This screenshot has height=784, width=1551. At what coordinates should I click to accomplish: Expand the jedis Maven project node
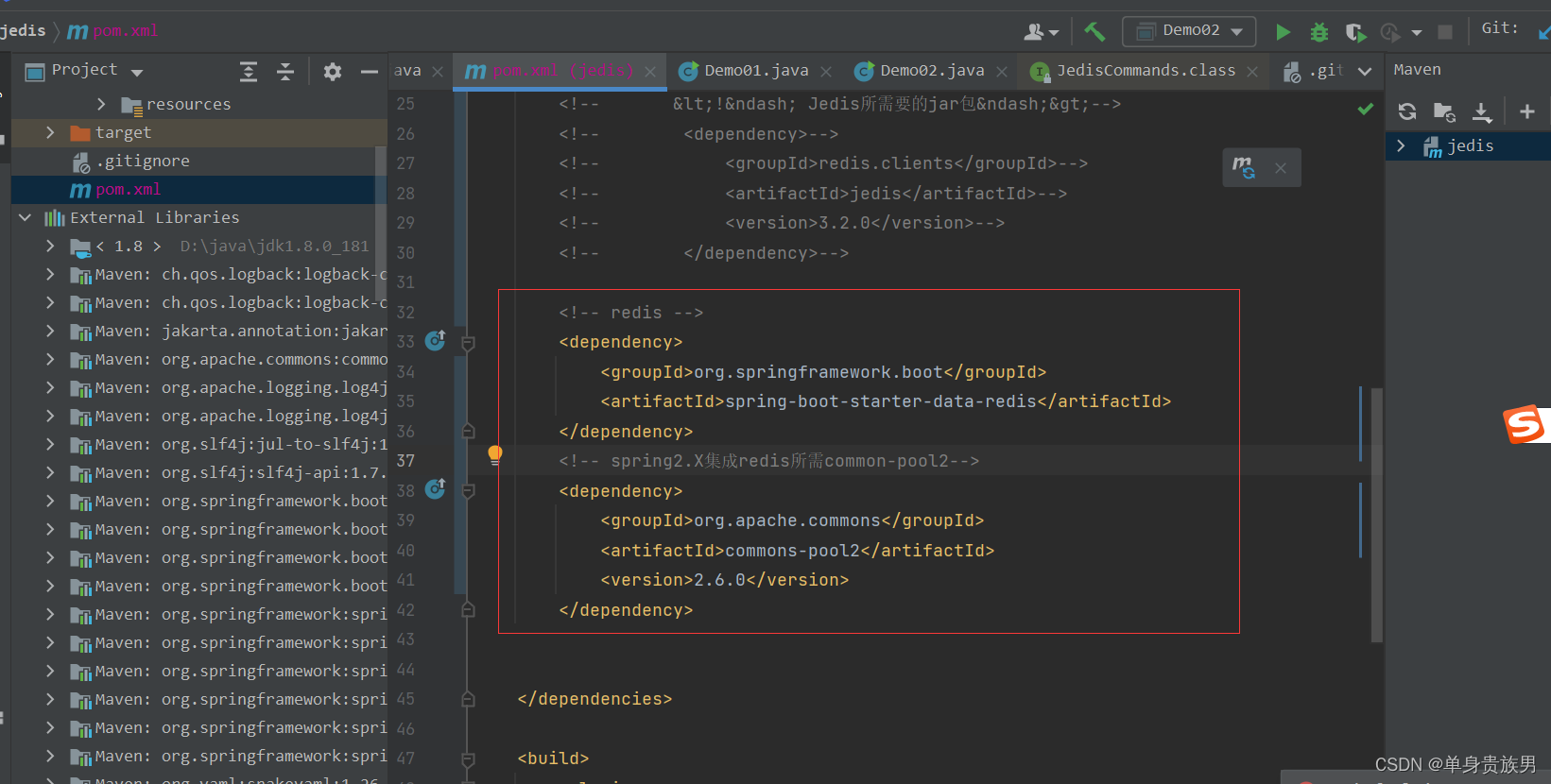click(1401, 145)
